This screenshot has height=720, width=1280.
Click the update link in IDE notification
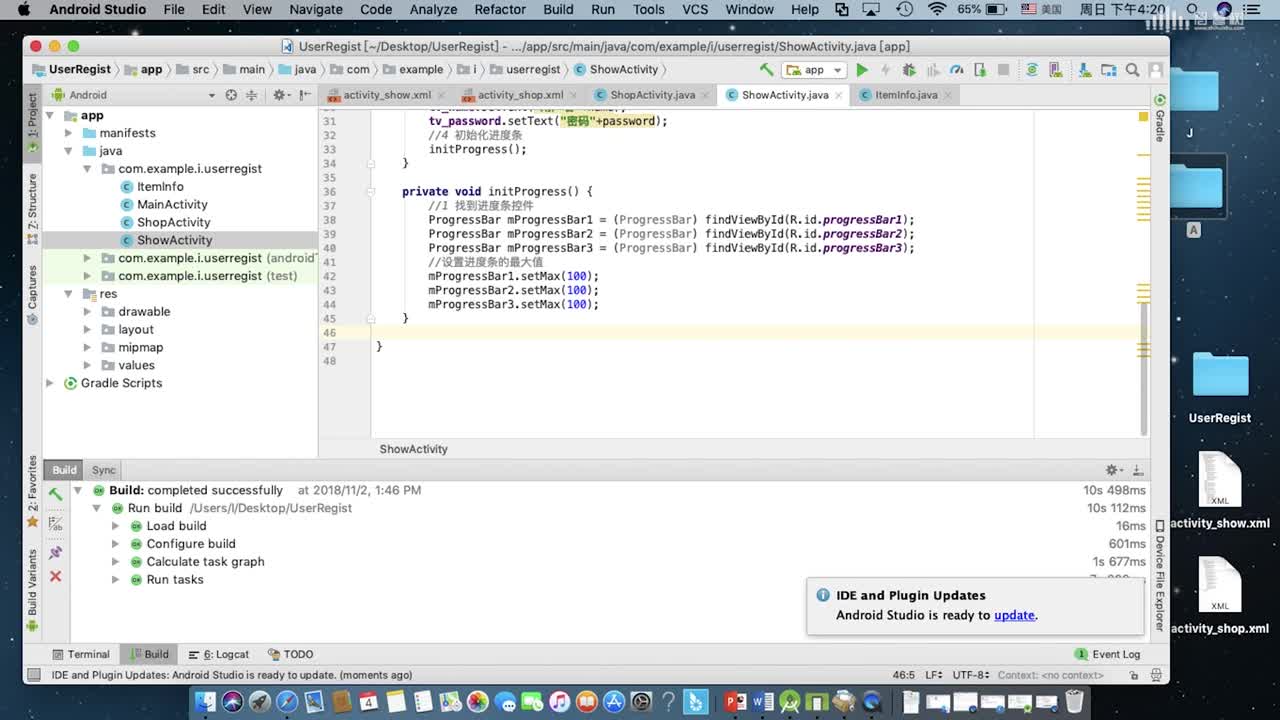pyautogui.click(x=1014, y=615)
